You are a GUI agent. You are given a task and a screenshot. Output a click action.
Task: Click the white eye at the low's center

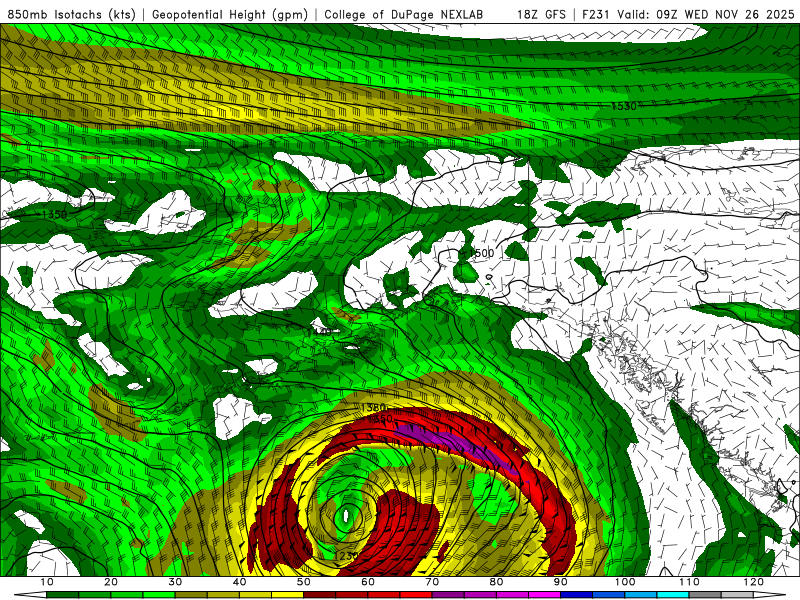tap(346, 516)
